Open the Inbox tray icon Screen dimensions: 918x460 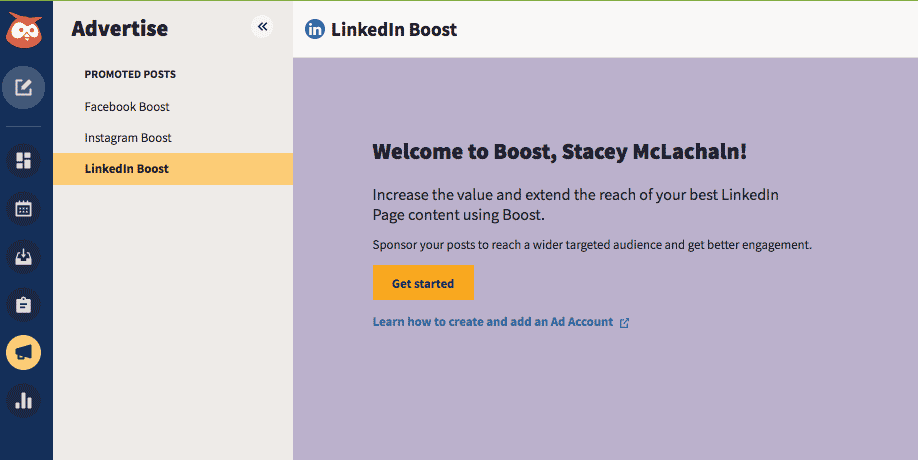click(x=23, y=256)
